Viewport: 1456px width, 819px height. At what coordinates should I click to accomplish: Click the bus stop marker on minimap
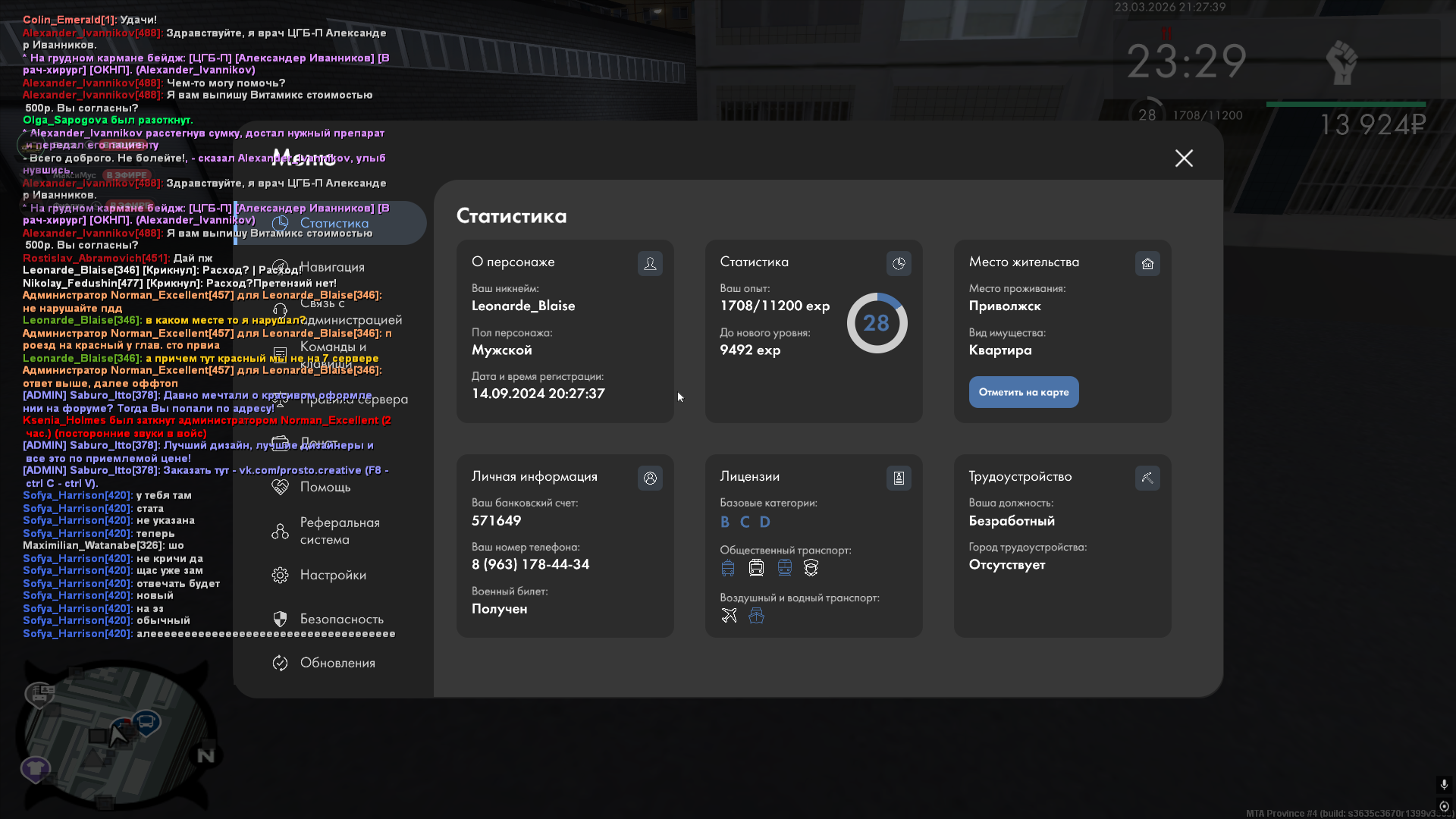click(x=146, y=721)
